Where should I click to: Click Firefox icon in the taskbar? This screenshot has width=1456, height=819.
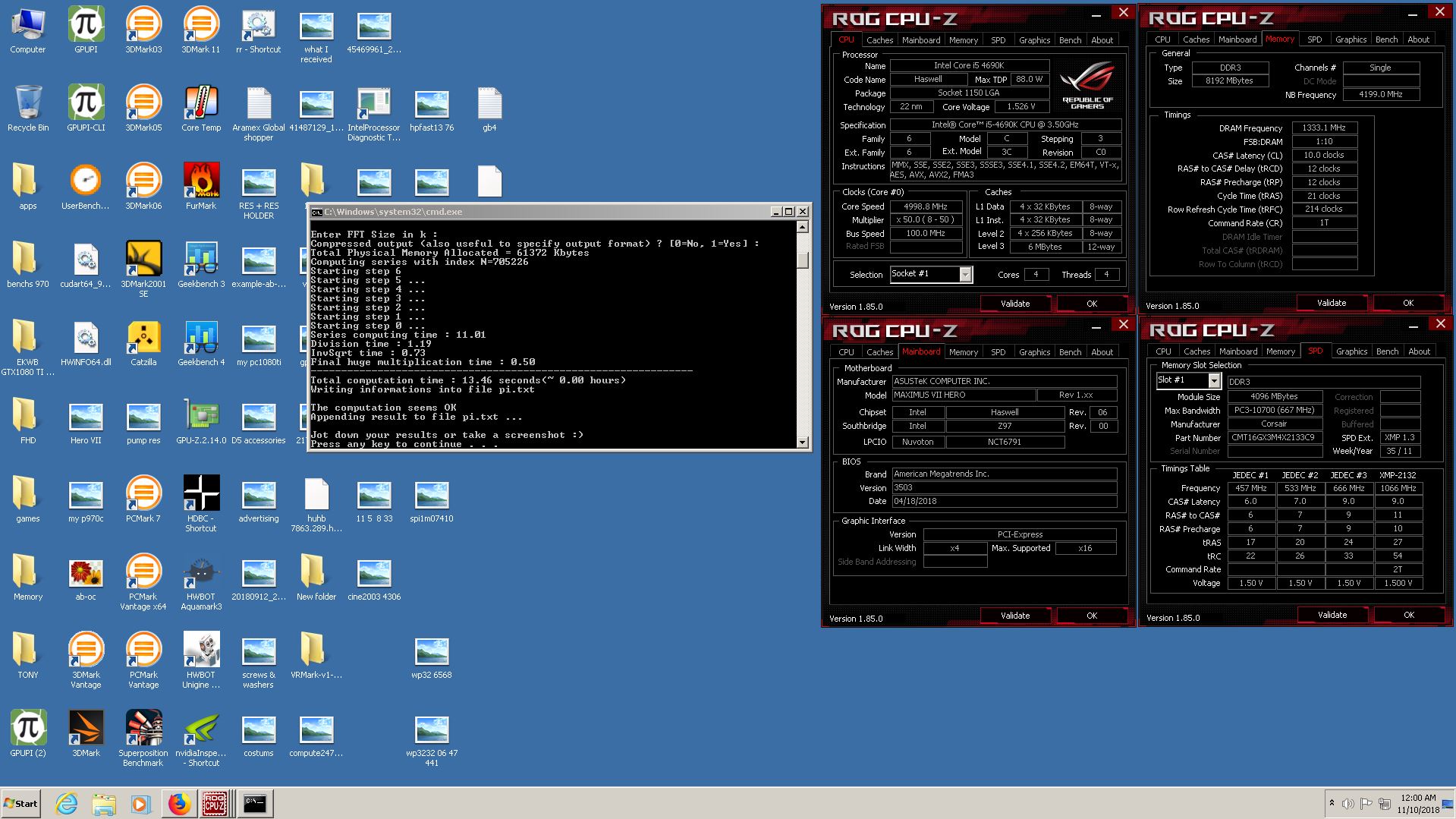[179, 804]
